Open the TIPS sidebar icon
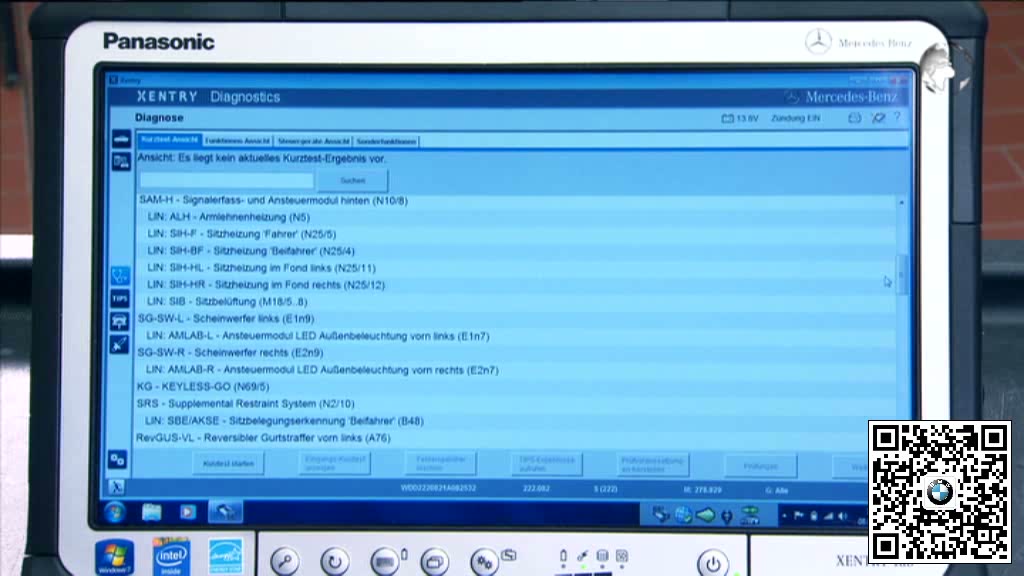The height and width of the screenshot is (576, 1024). [x=120, y=298]
